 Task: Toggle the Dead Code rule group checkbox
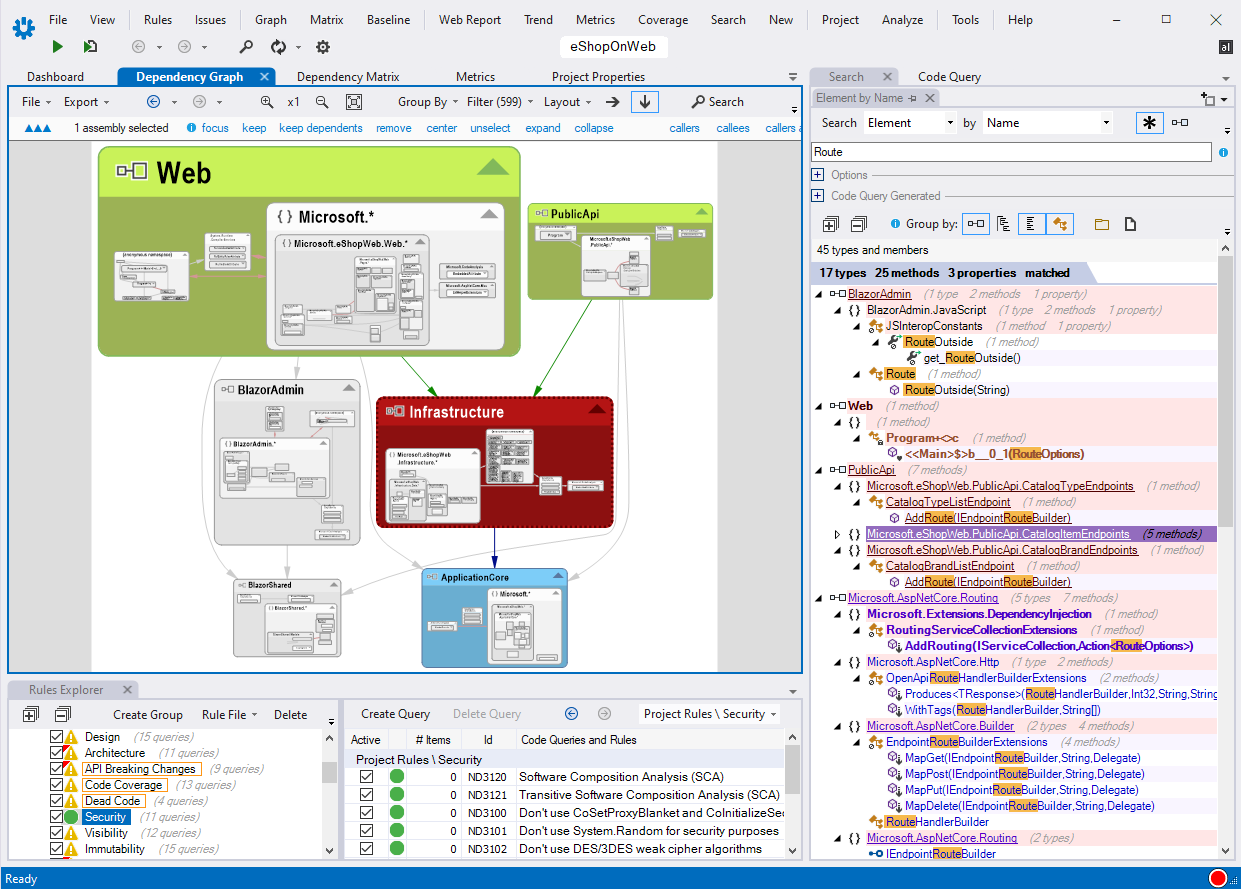point(57,801)
